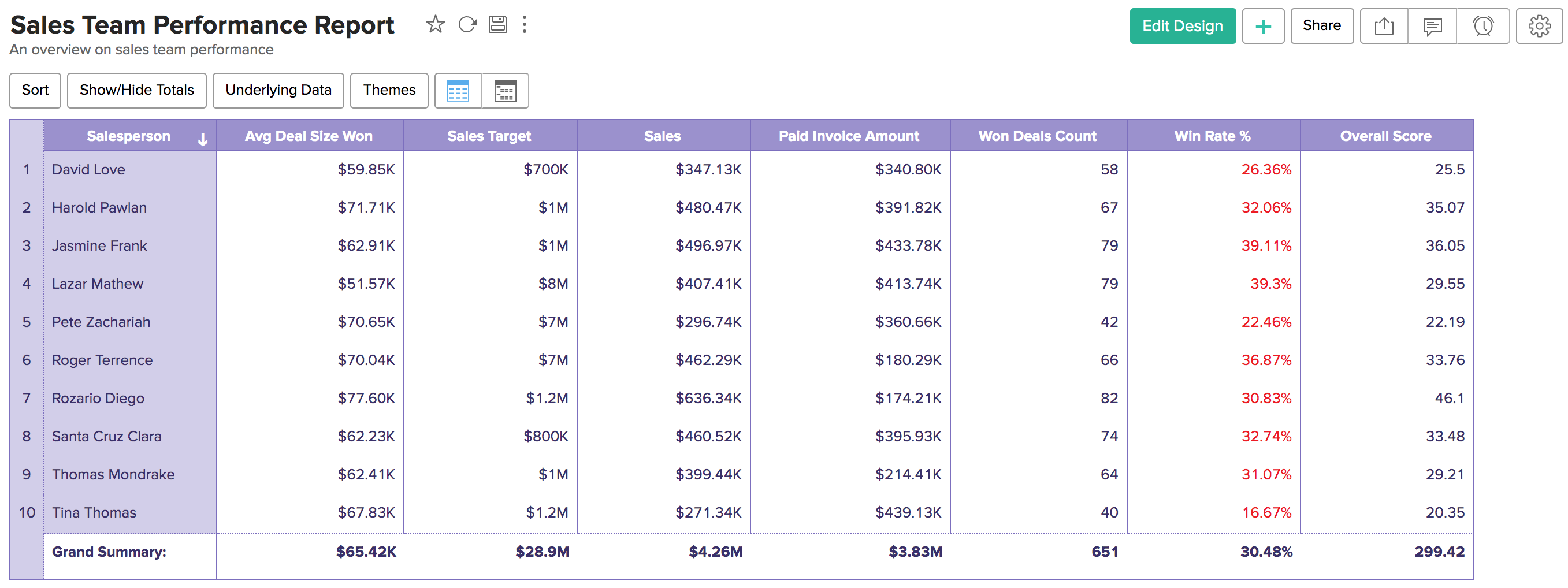Switch to the dark compact table layout
This screenshot has width=1568, height=588.
tap(504, 91)
